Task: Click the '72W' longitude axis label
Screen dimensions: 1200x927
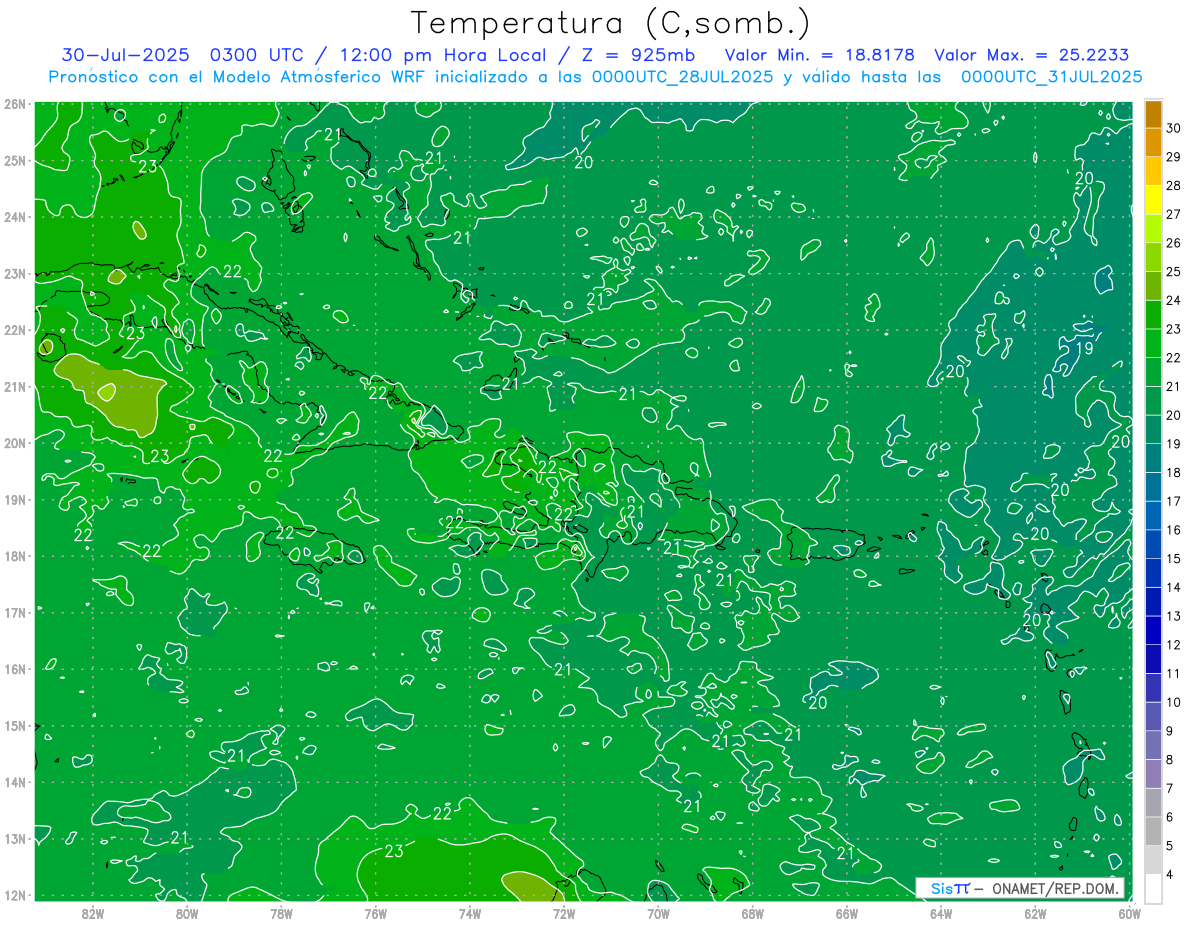Action: coord(564,914)
